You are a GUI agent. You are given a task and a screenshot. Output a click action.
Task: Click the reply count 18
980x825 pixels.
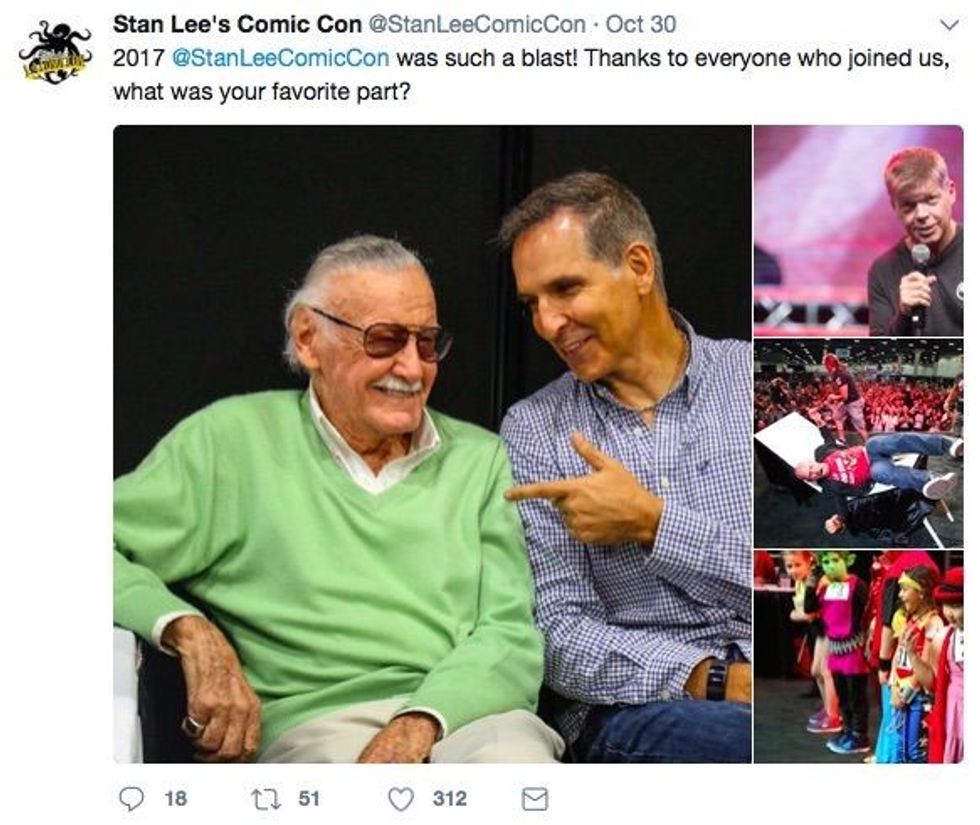coord(175,798)
